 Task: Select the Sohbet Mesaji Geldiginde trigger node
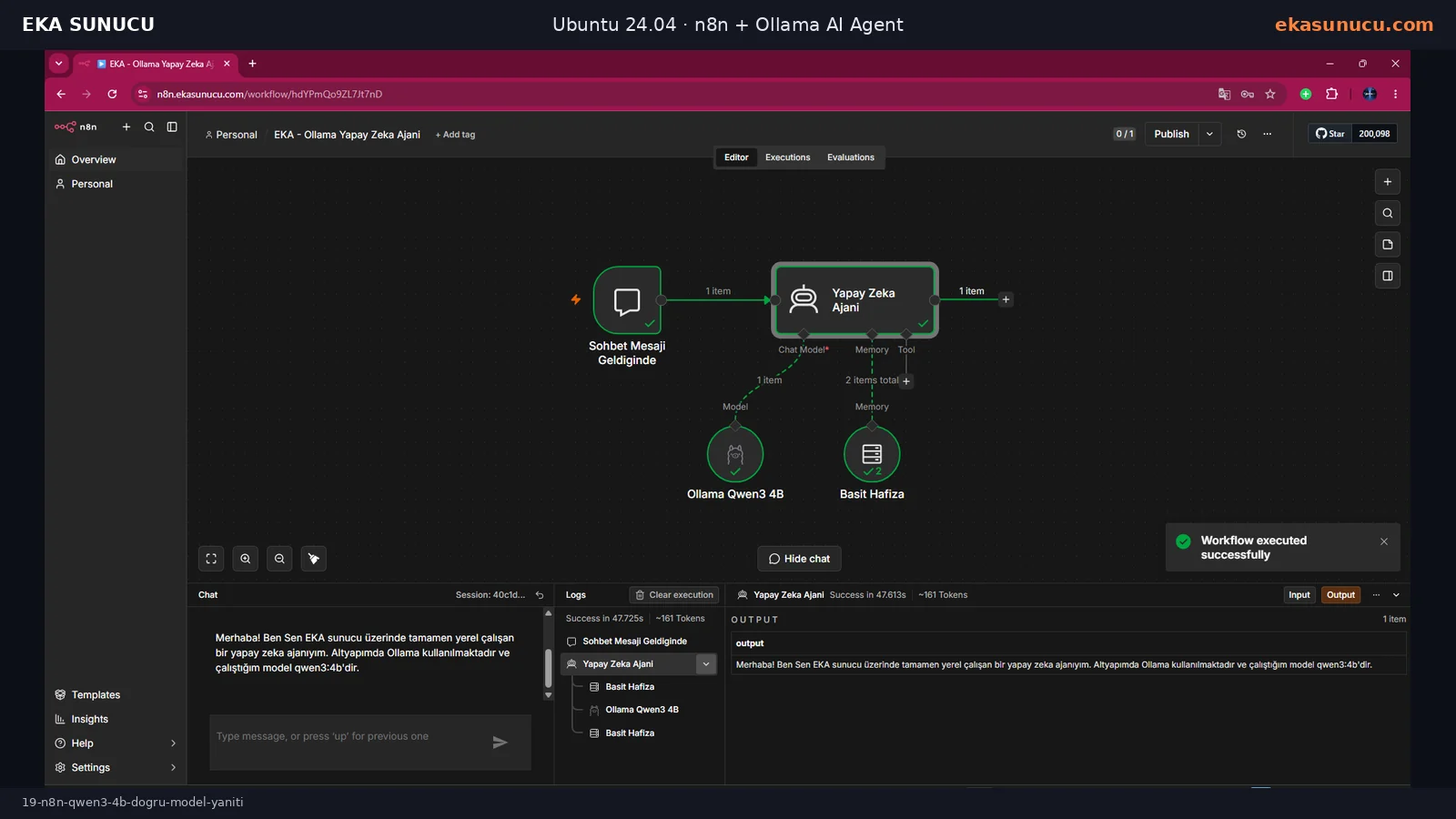tap(627, 300)
